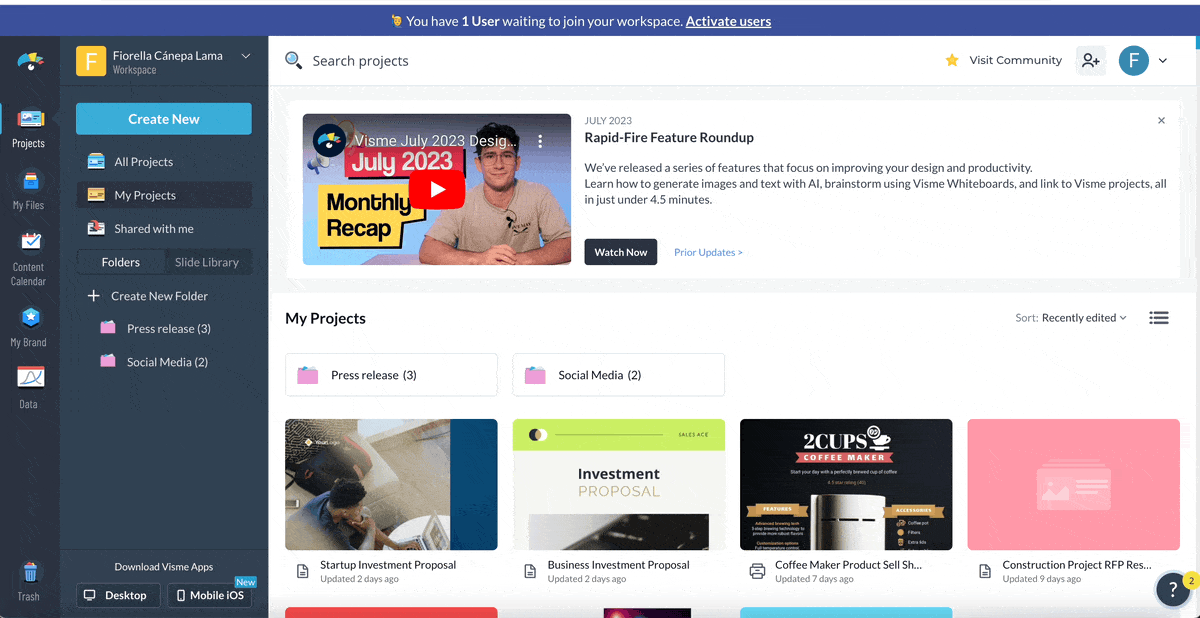Screen dimensions: 1200x618
Task: Open My Files in the sidebar
Action: pyautogui.click(x=28, y=190)
